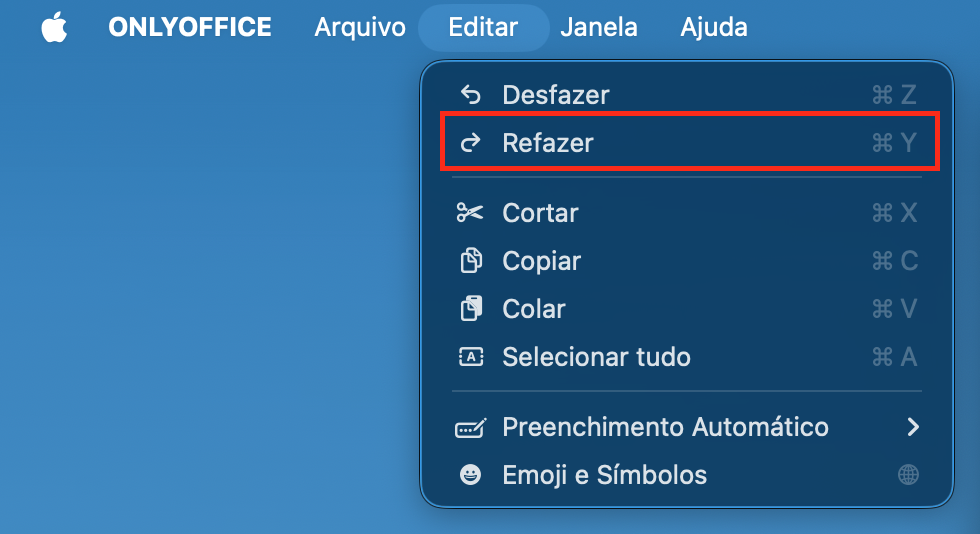Click the undo arrow icon beside Desfazer
This screenshot has height=534, width=980.
tap(471, 95)
